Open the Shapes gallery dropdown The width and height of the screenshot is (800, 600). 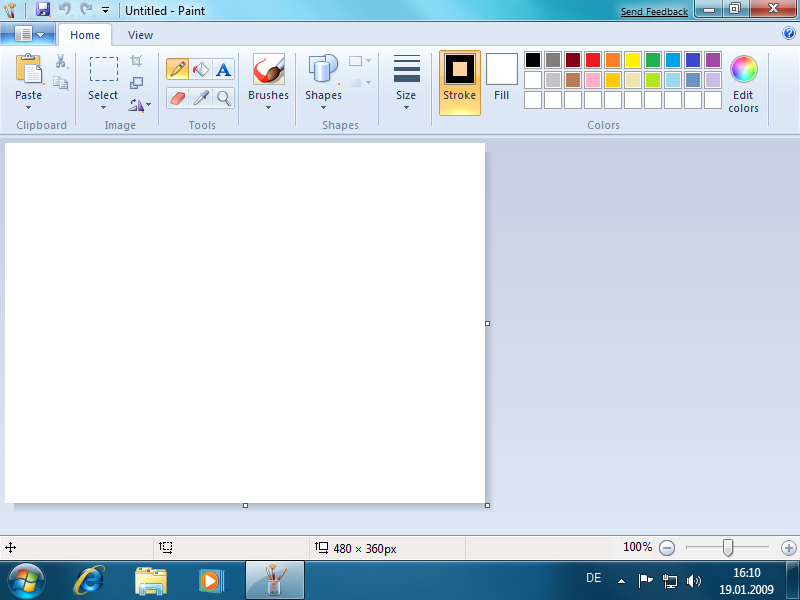click(323, 107)
